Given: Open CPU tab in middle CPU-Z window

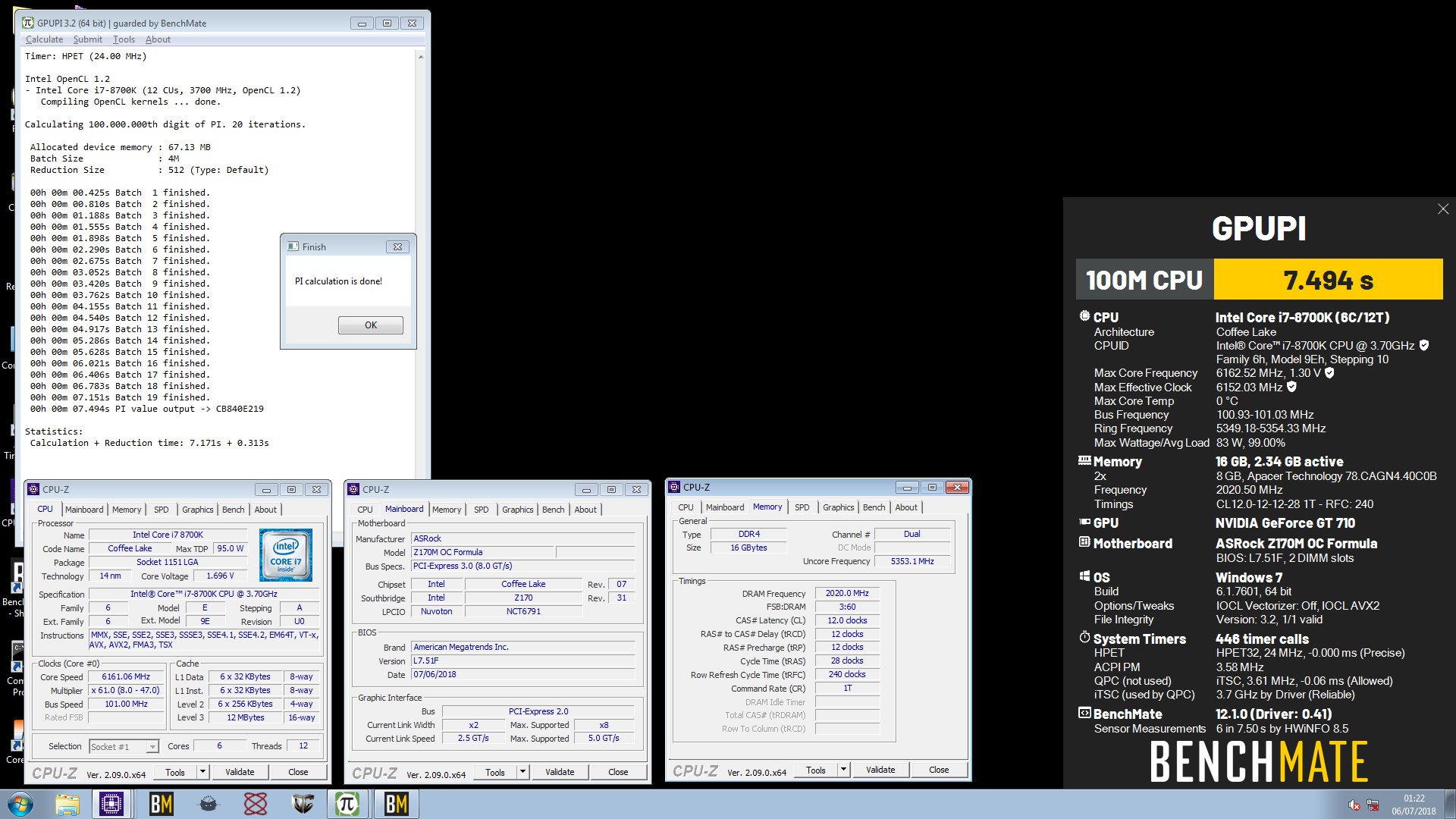Looking at the screenshot, I should [365, 510].
